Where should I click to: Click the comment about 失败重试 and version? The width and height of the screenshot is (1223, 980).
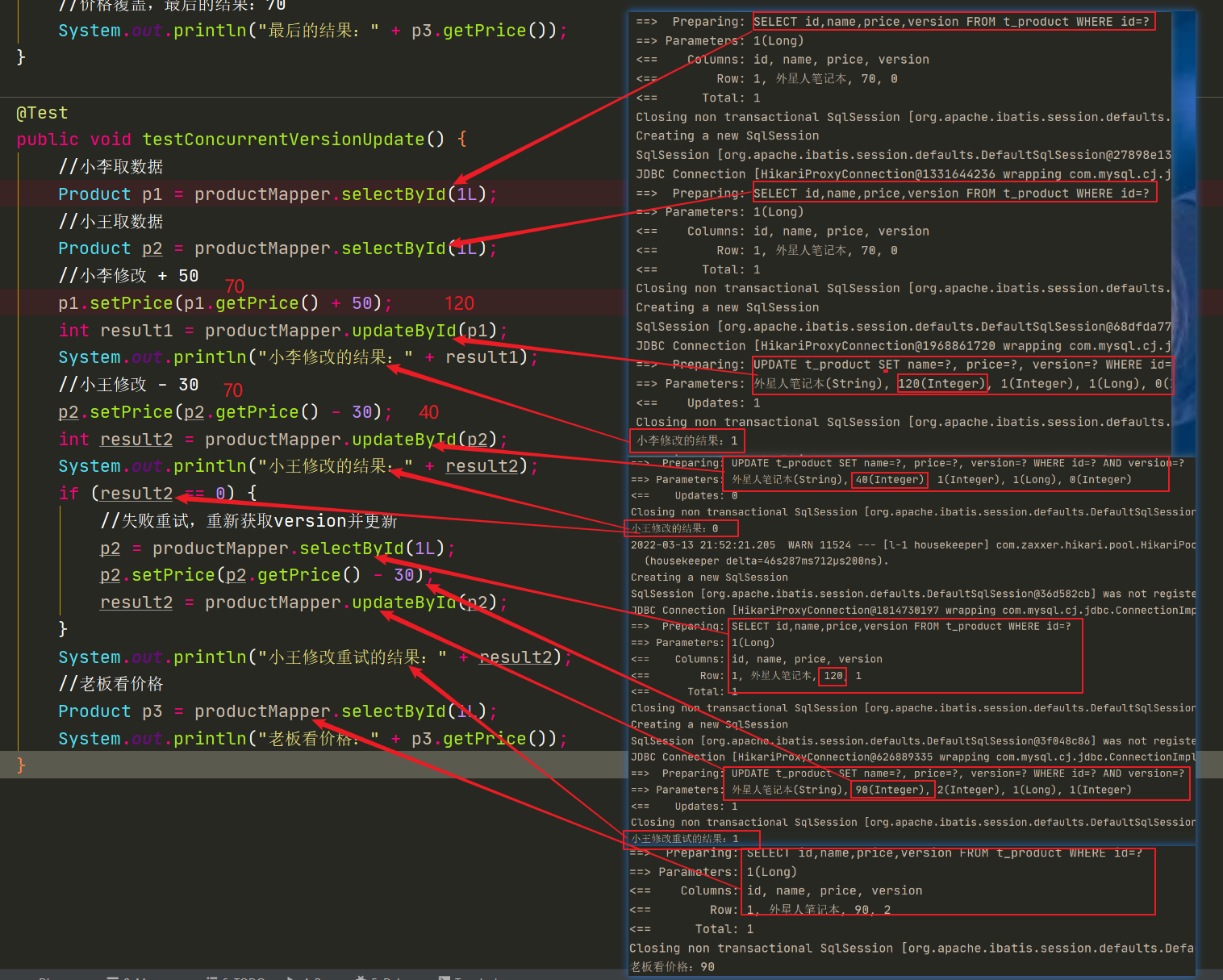pos(248,521)
